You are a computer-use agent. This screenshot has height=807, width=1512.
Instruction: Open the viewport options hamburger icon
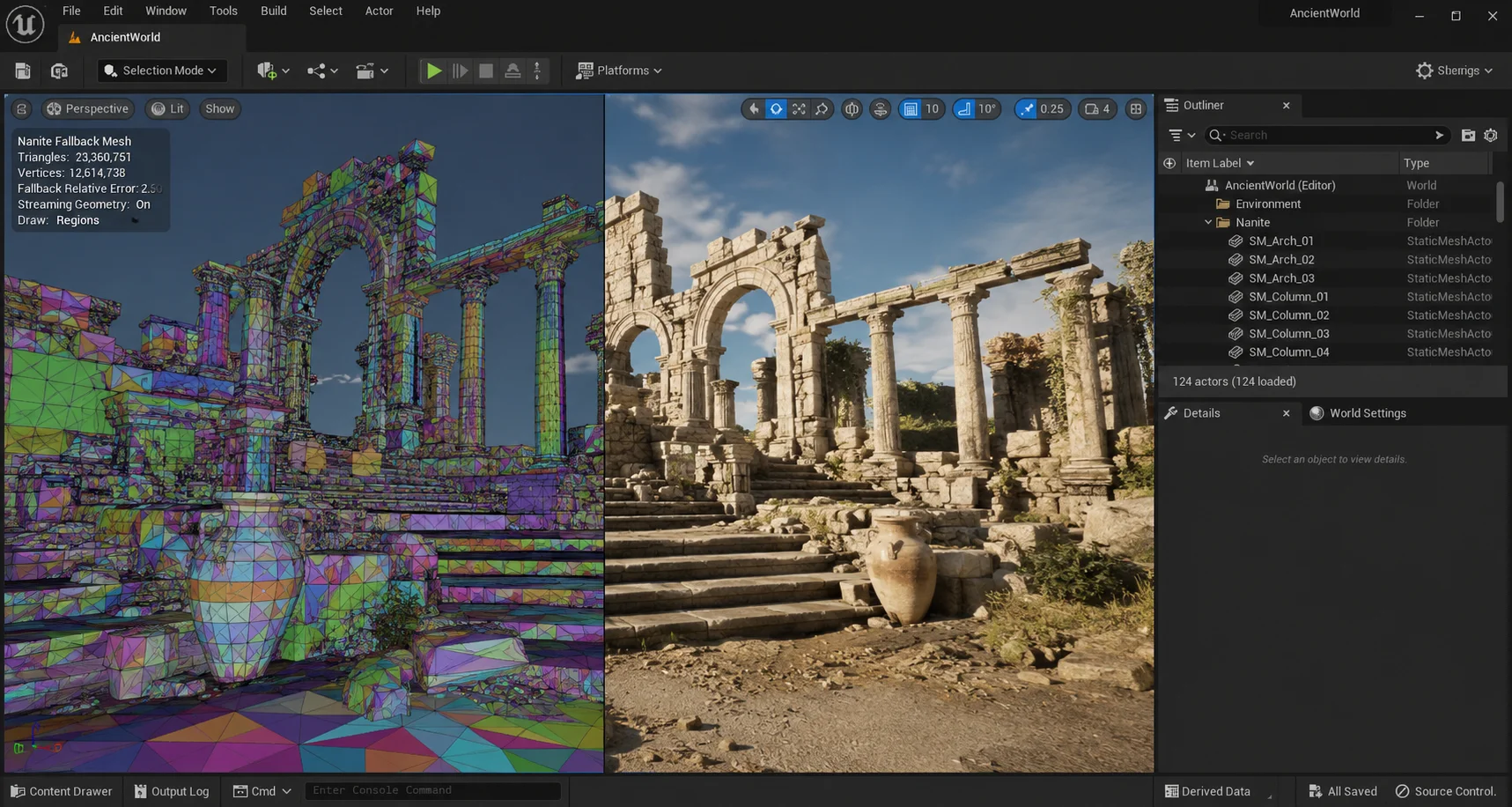[21, 108]
